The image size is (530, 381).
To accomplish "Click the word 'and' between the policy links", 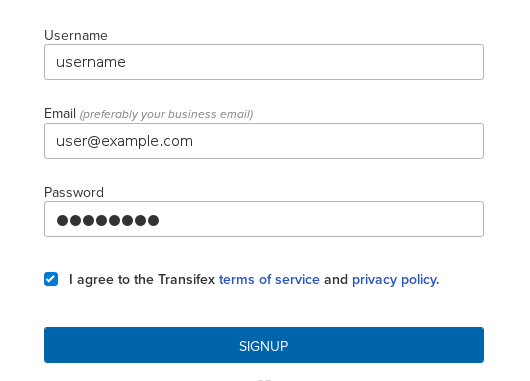I will point(336,280).
